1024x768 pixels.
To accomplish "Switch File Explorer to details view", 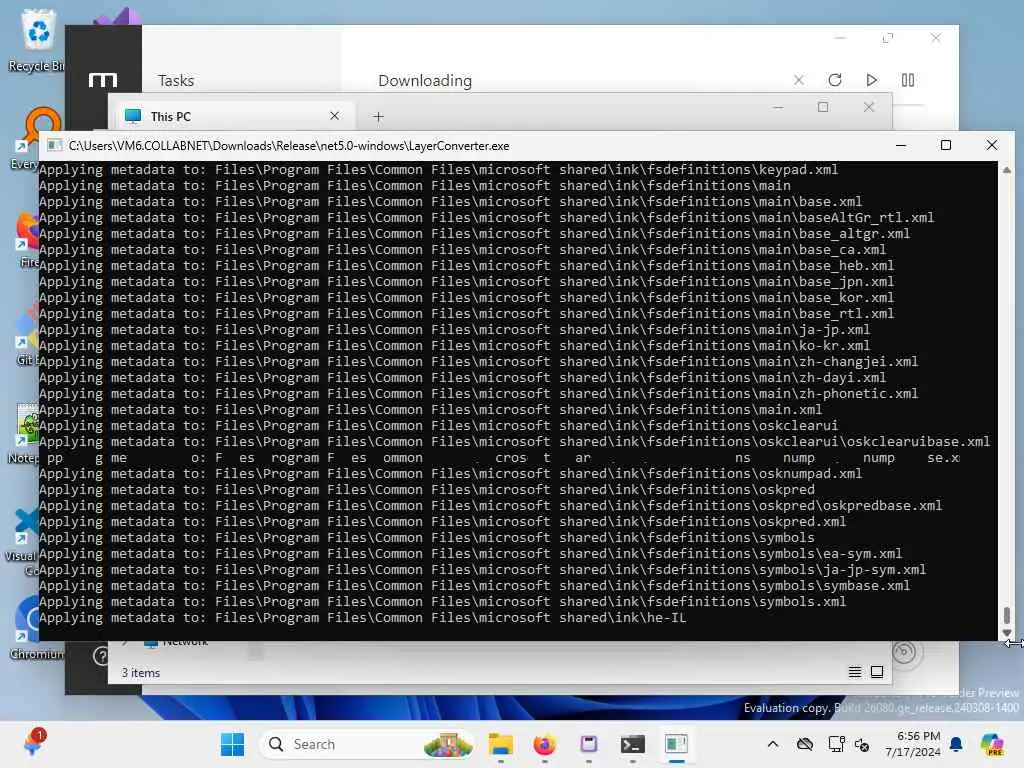I will pos(854,672).
